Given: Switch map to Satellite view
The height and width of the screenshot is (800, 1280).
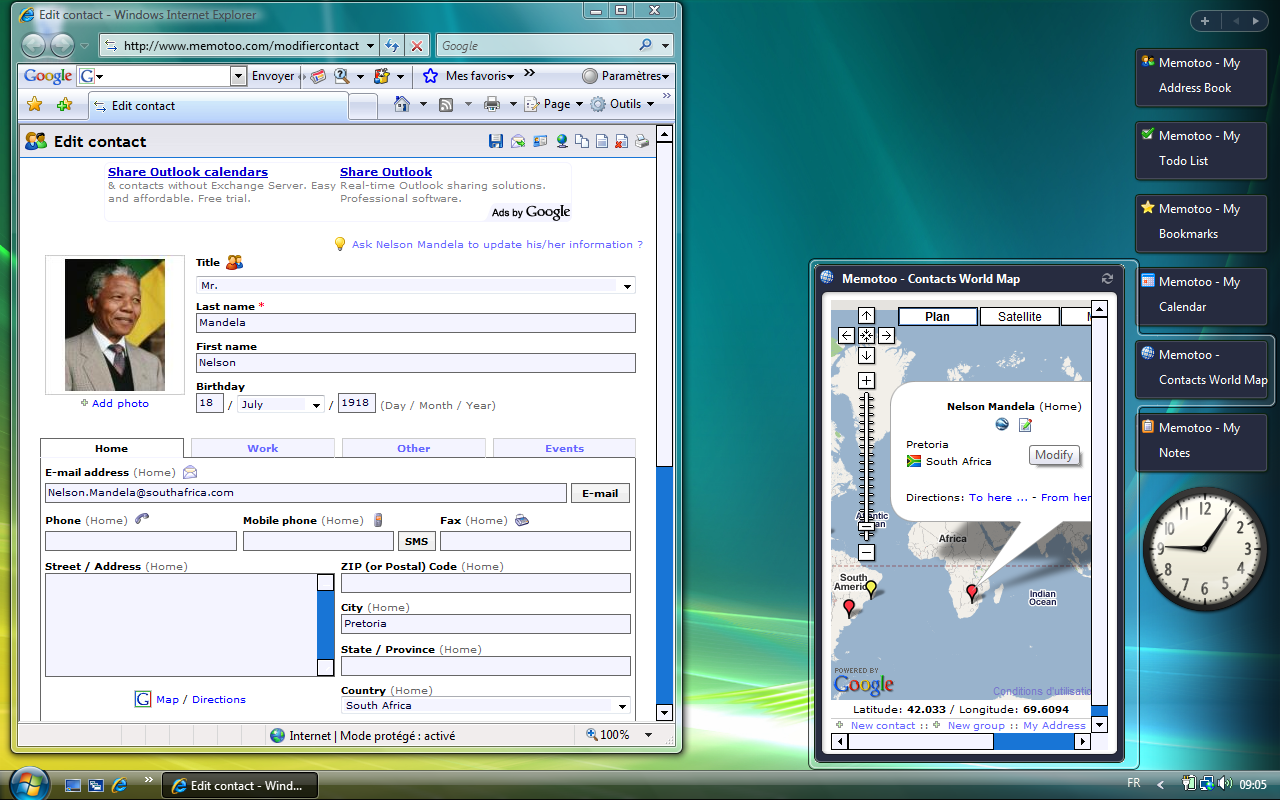Looking at the screenshot, I should pos(1019,317).
